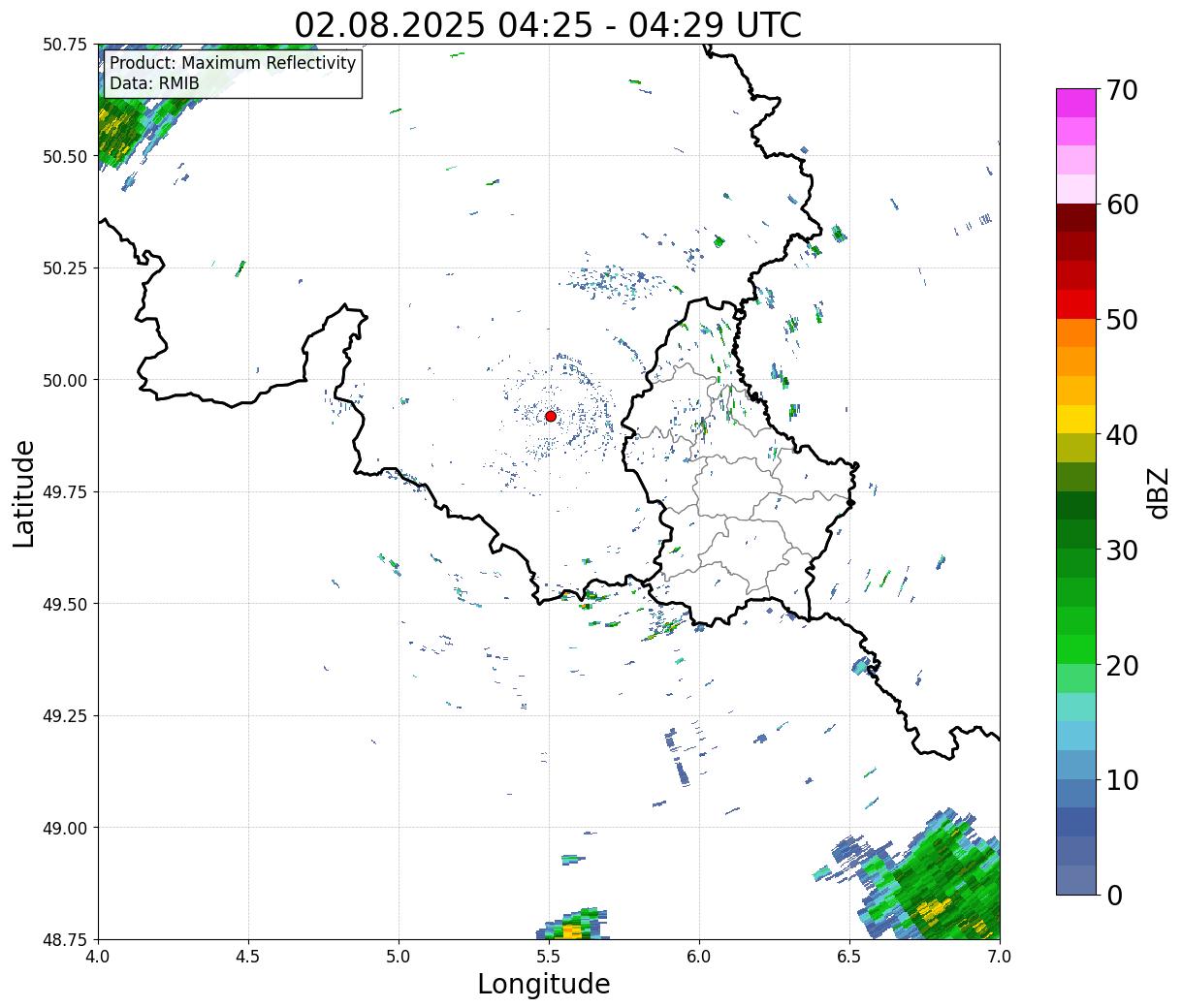Screen dimensions: 1182x1008
Task: Click the 'Longitude' axis label
Action: point(544,984)
